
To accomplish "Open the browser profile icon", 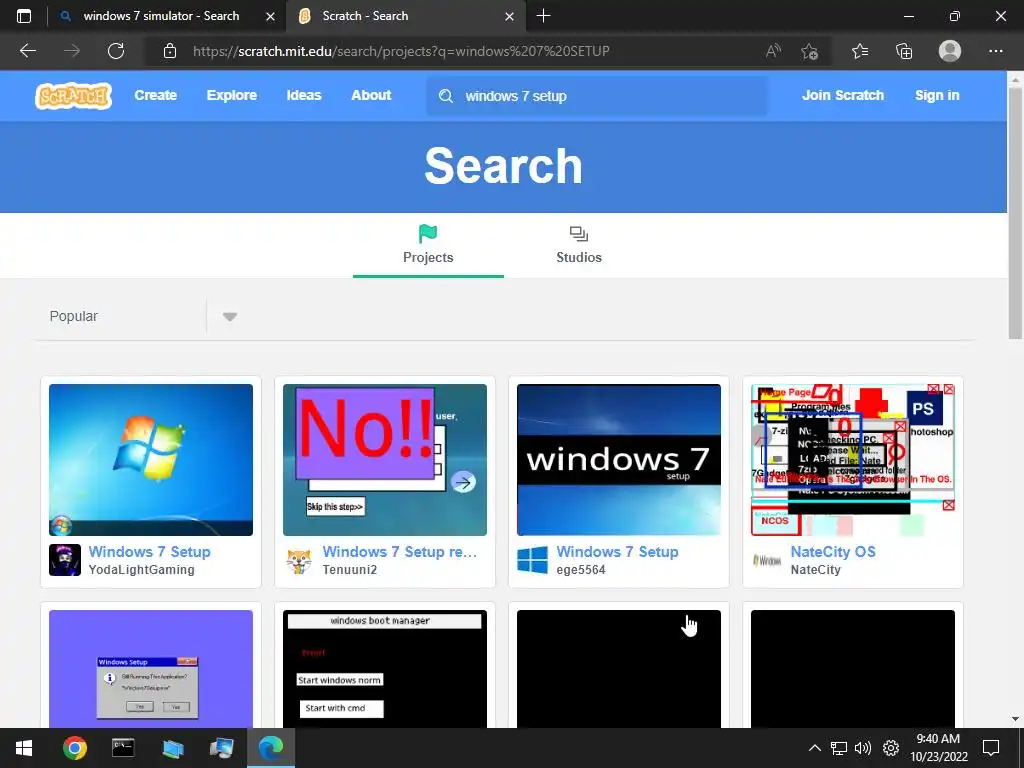I will point(950,51).
